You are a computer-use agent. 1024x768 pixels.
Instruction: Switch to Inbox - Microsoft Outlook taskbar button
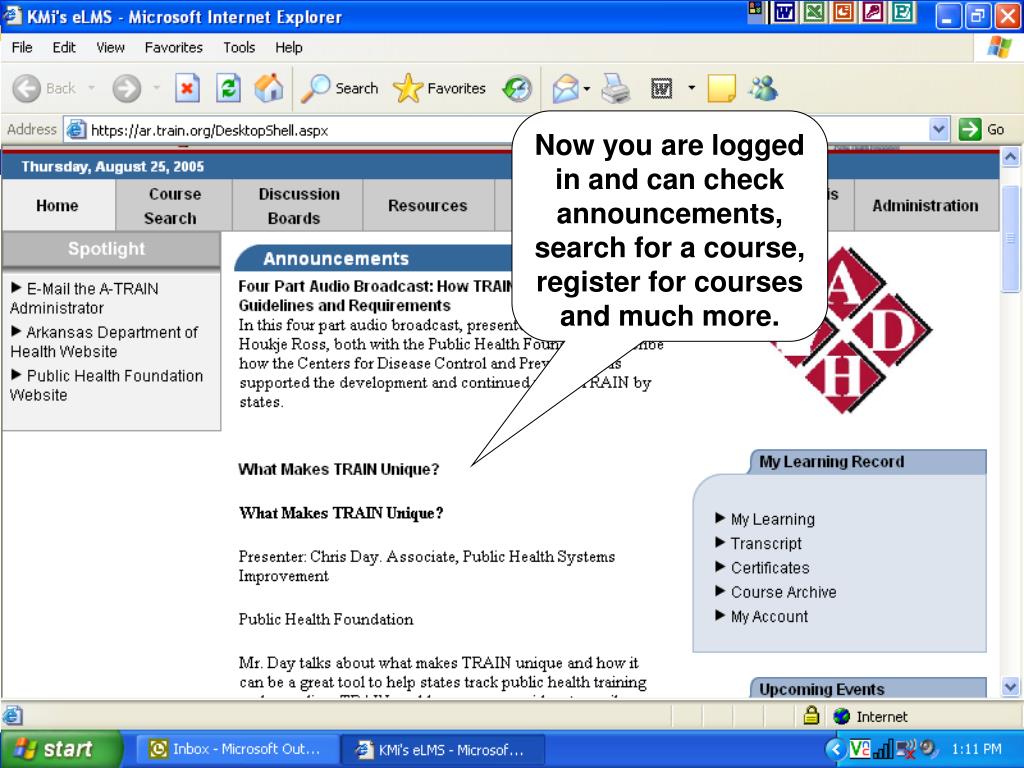pos(236,749)
